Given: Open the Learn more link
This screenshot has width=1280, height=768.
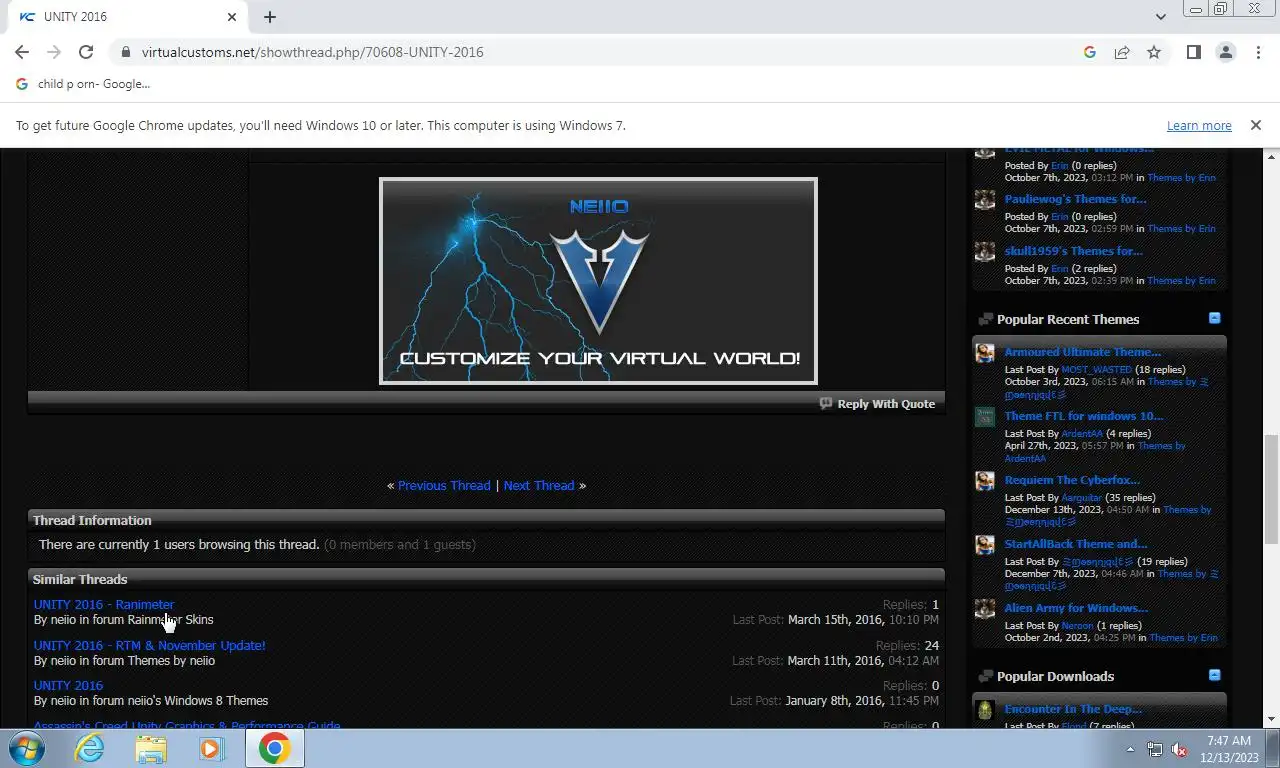Looking at the screenshot, I should coord(1199,125).
